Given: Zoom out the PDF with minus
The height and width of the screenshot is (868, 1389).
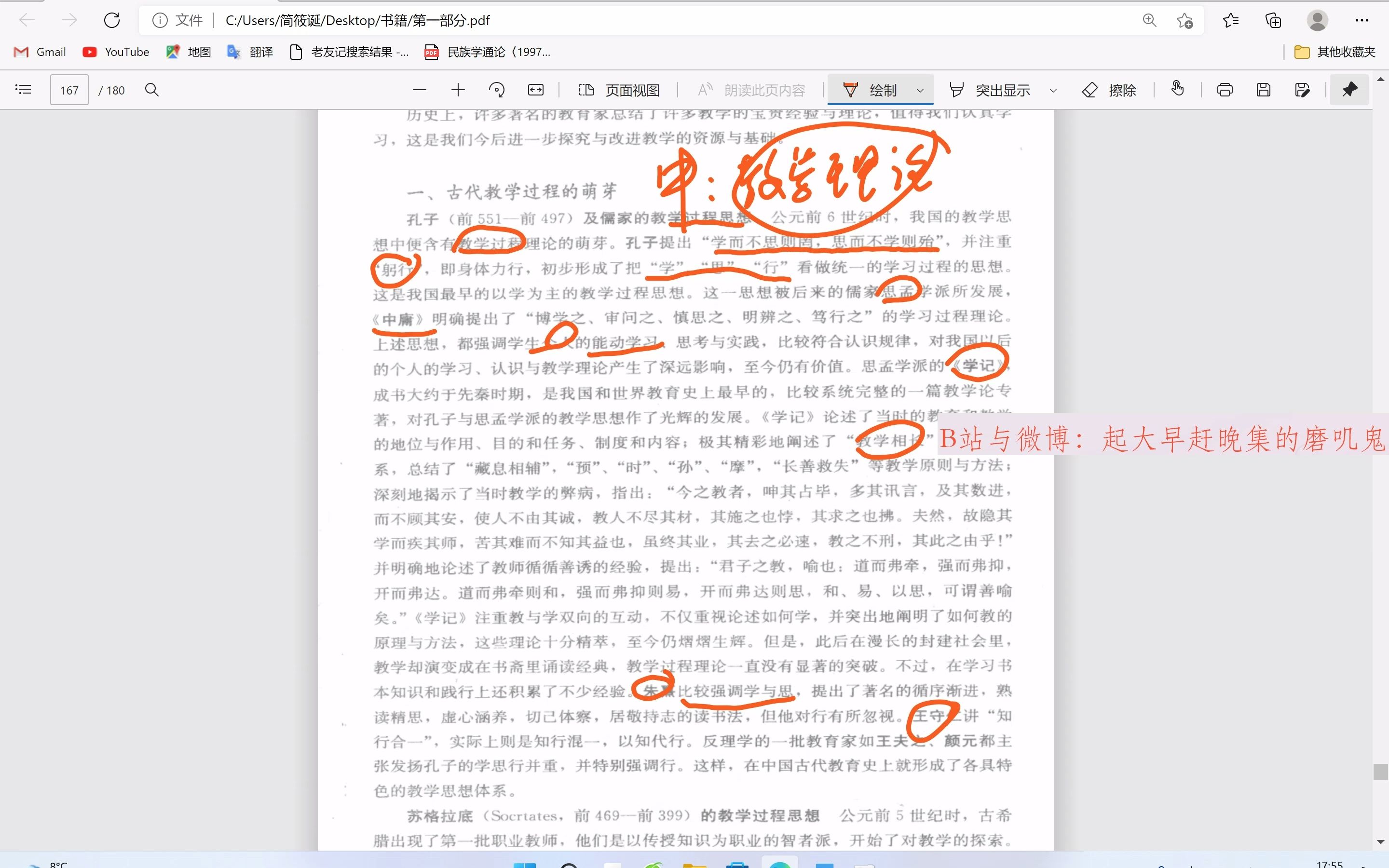Looking at the screenshot, I should tap(420, 90).
